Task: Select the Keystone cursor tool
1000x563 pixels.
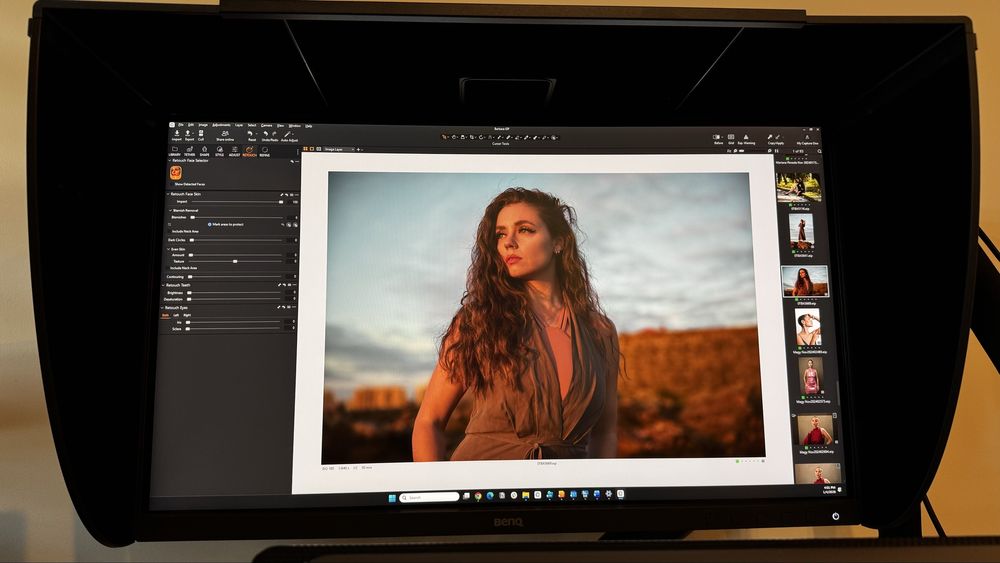Action: [x=490, y=137]
